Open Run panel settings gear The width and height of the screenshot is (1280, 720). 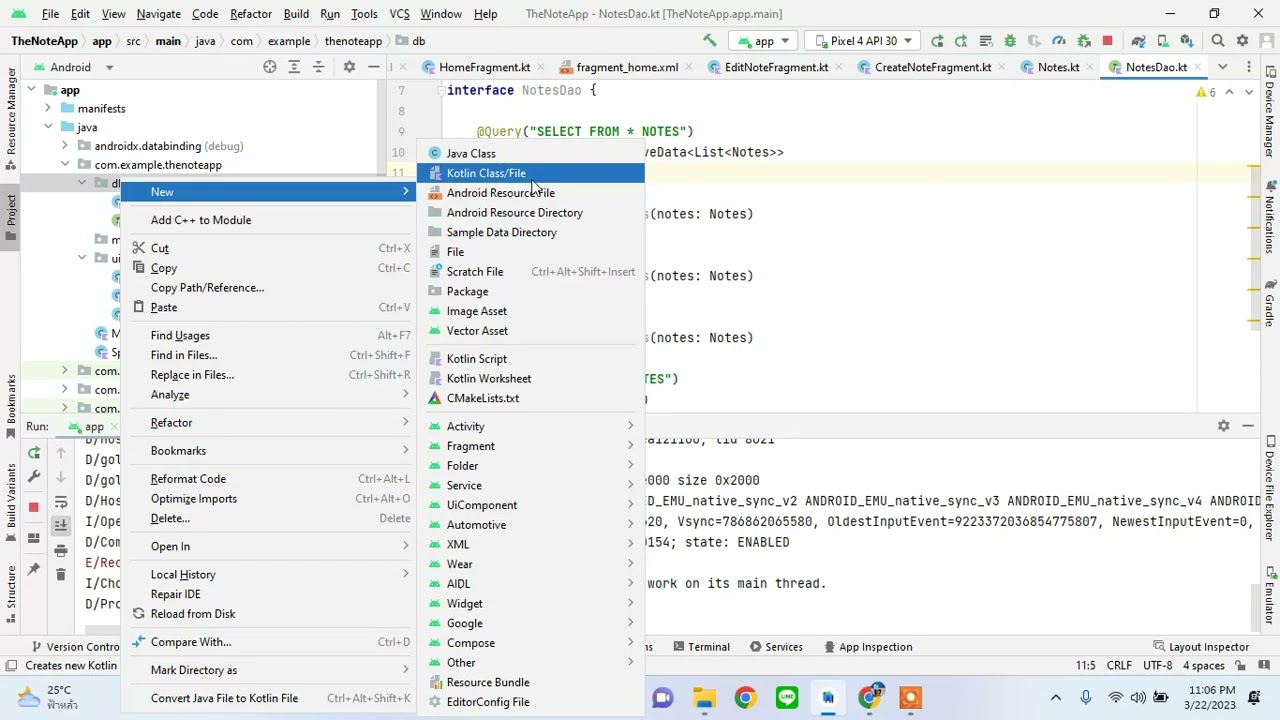click(1224, 426)
